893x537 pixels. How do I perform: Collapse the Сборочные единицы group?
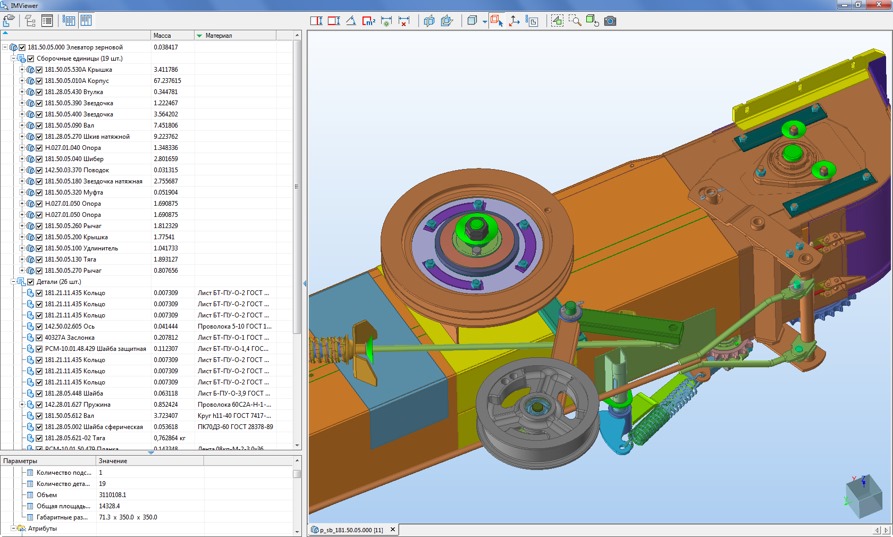coord(14,58)
